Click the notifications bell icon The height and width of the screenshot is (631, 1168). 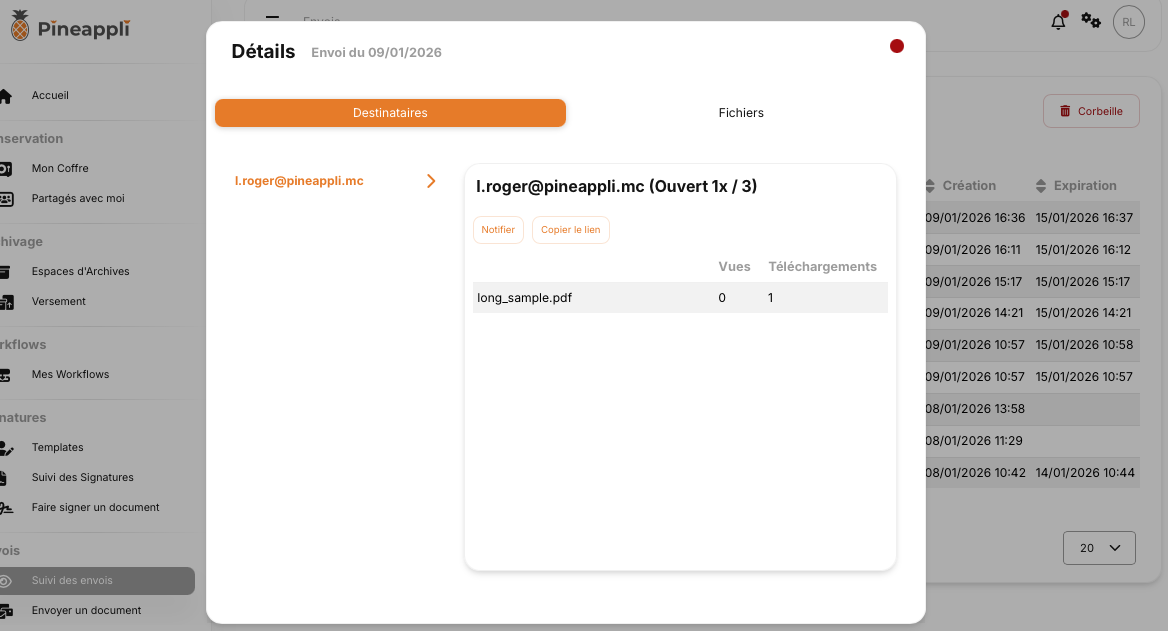tap(1058, 22)
